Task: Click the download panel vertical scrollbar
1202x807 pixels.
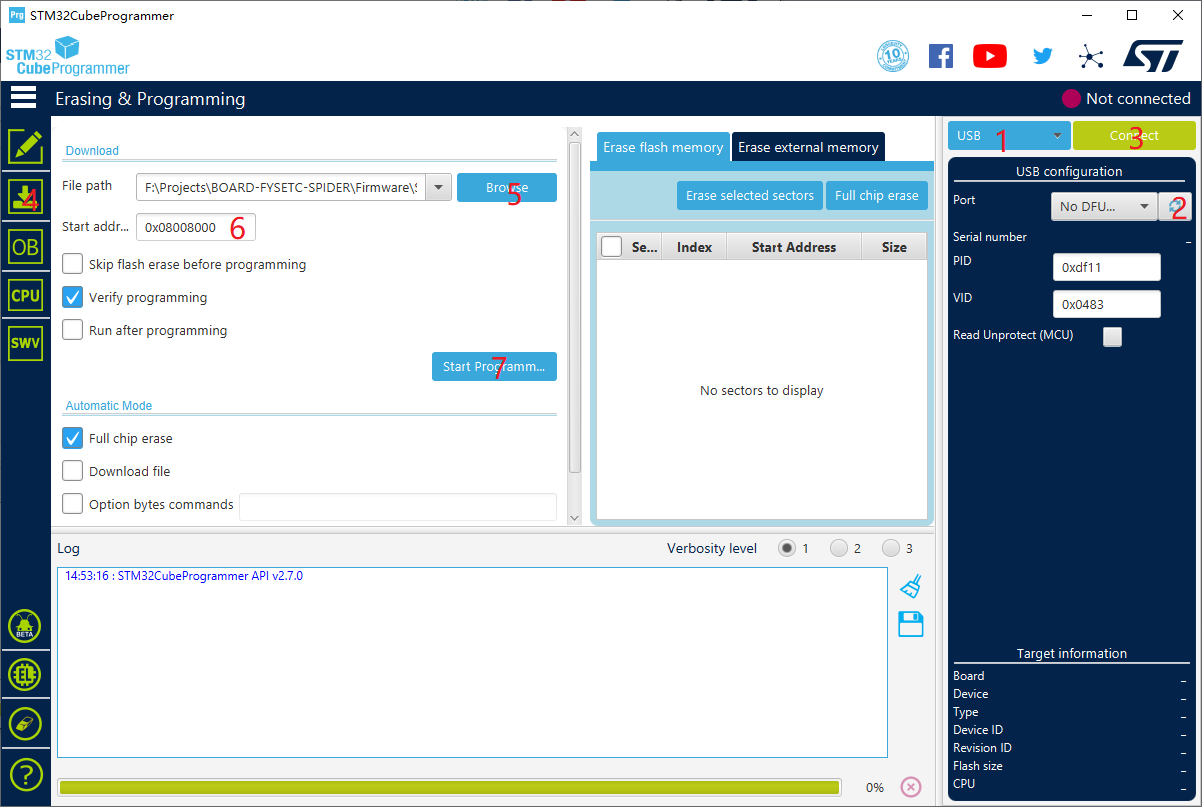Action: pos(574,308)
